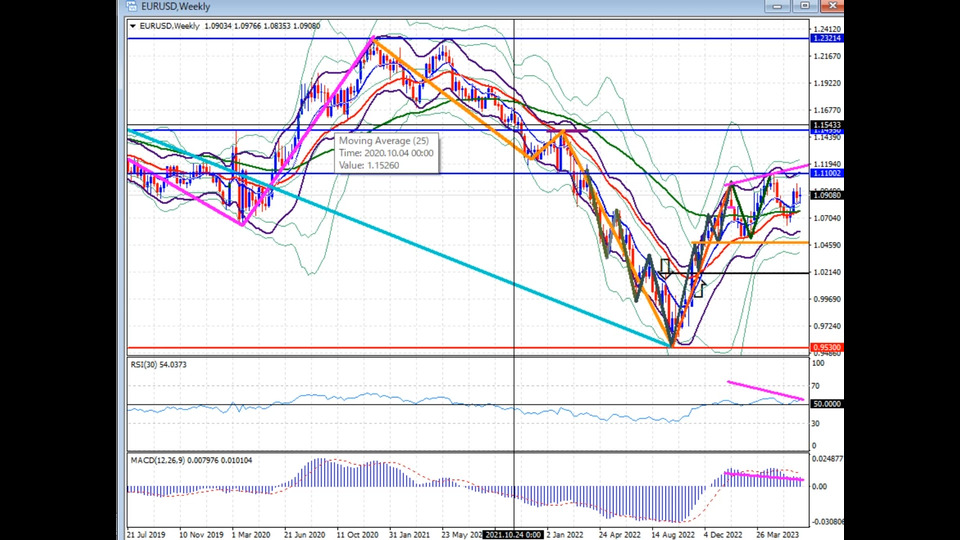Click date axis label '14 Aug 2022'
The image size is (960, 540).
673,534
